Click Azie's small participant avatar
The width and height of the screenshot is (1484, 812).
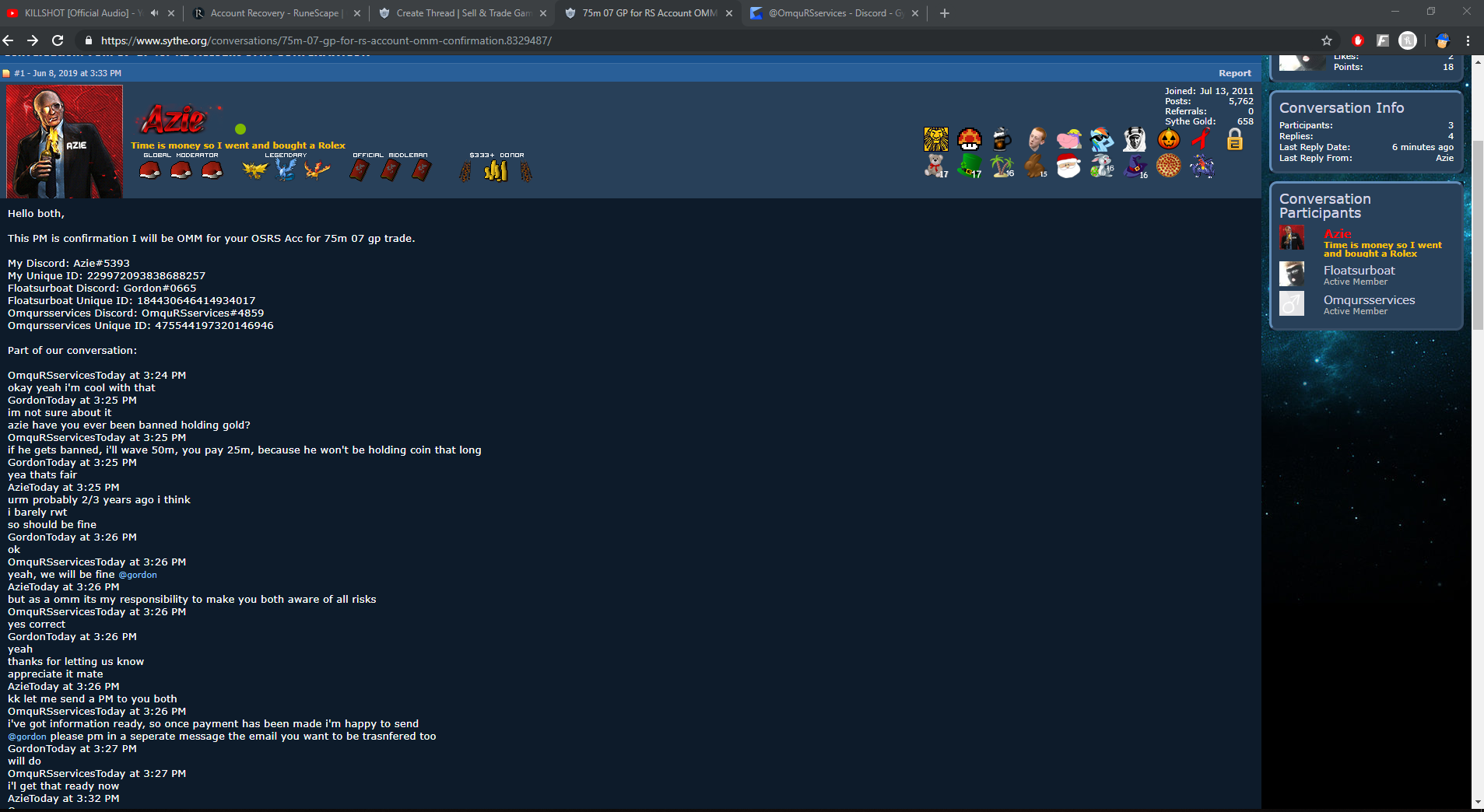tap(1292, 238)
